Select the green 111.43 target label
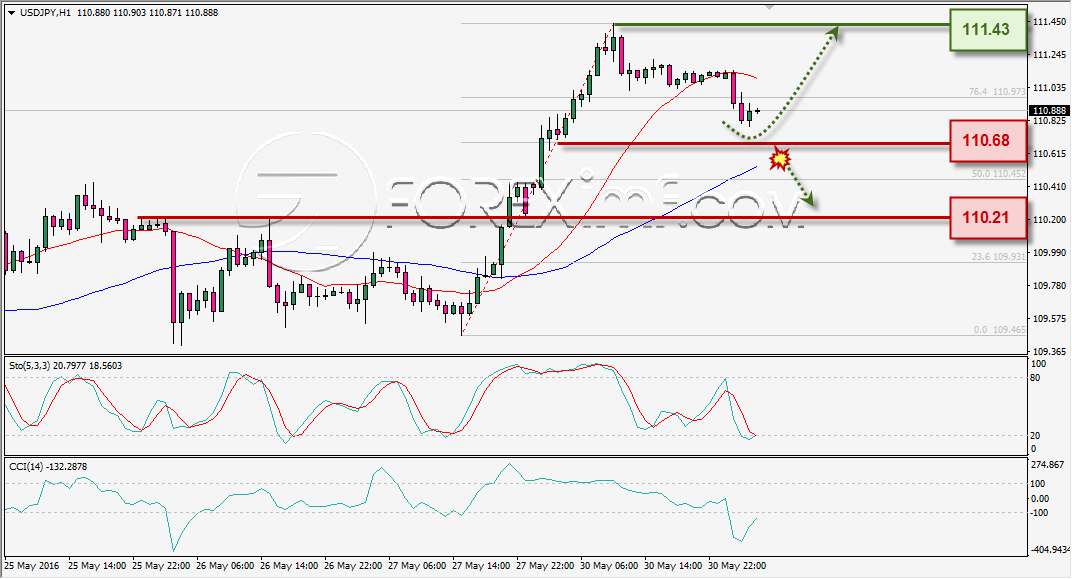This screenshot has height=579, width=1072. [988, 29]
